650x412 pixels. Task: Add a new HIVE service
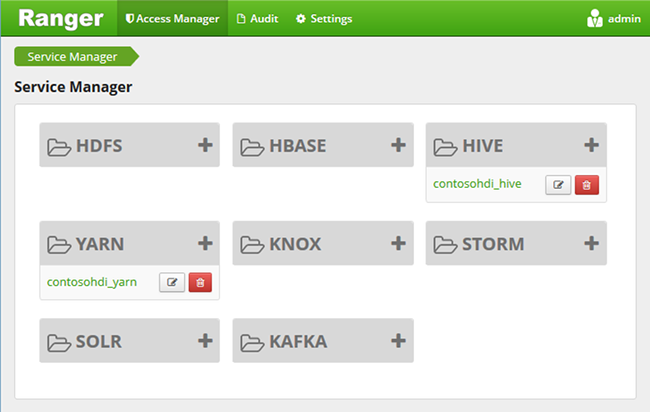coord(592,145)
